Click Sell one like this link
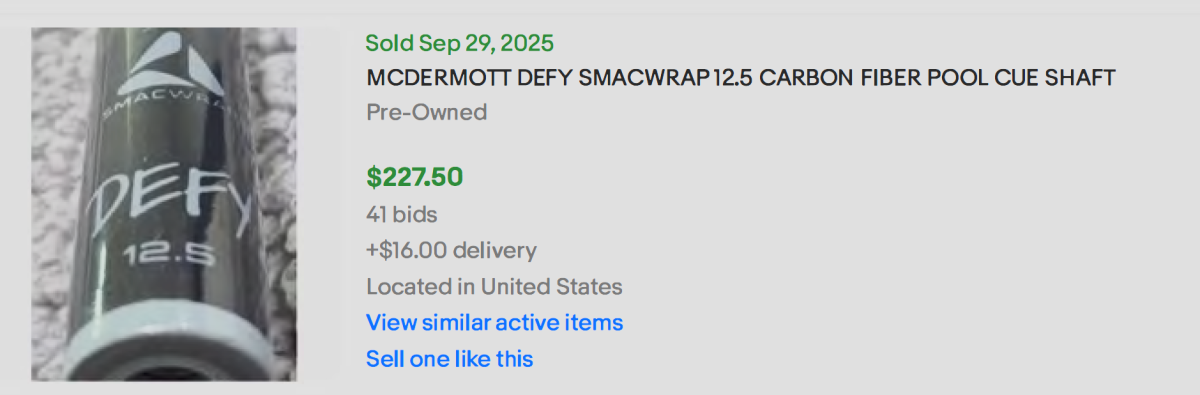The width and height of the screenshot is (1200, 395). point(449,359)
